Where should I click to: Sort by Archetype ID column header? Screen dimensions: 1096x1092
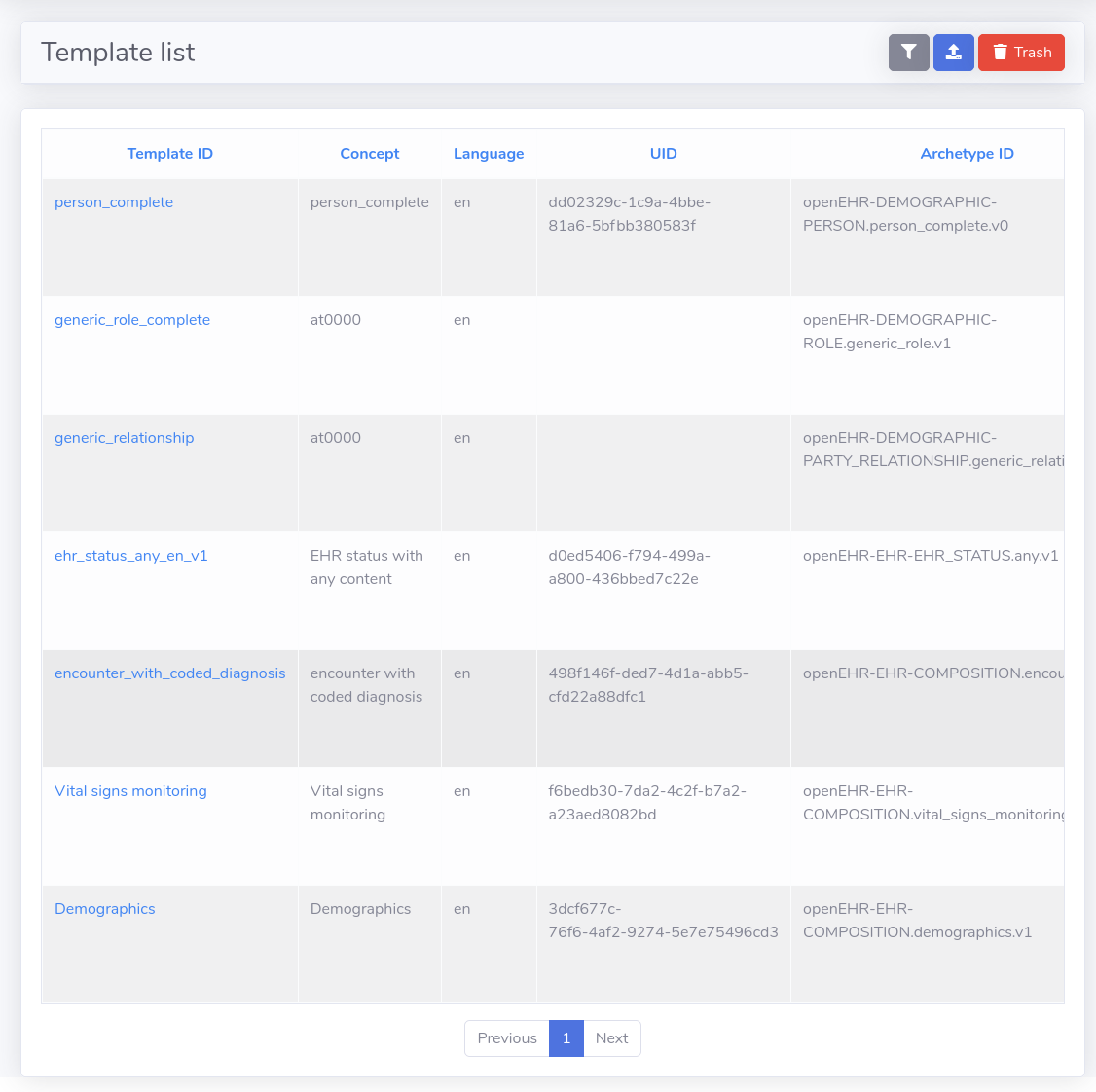click(x=967, y=154)
